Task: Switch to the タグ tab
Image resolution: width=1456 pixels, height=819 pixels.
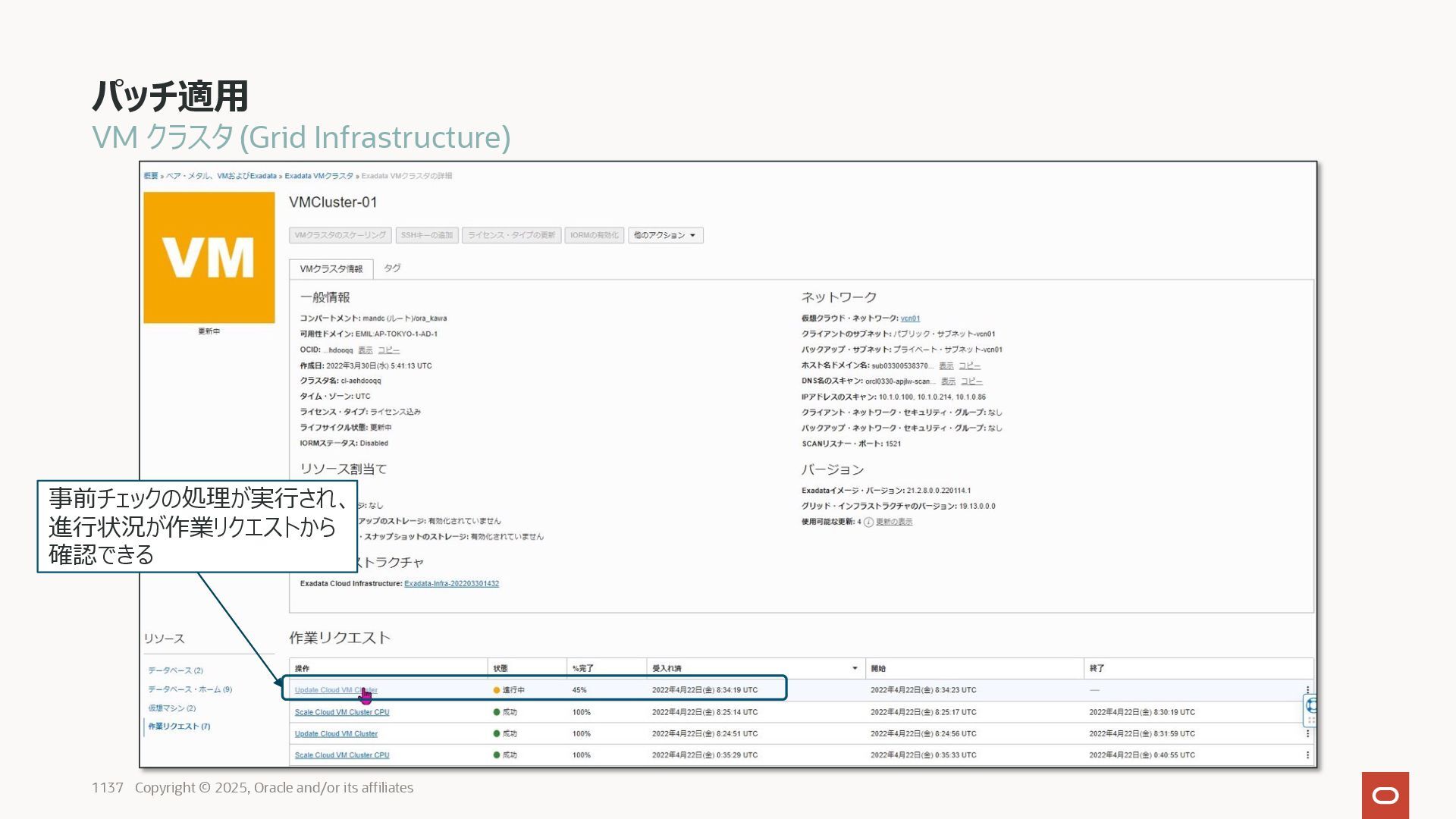Action: coord(392,268)
